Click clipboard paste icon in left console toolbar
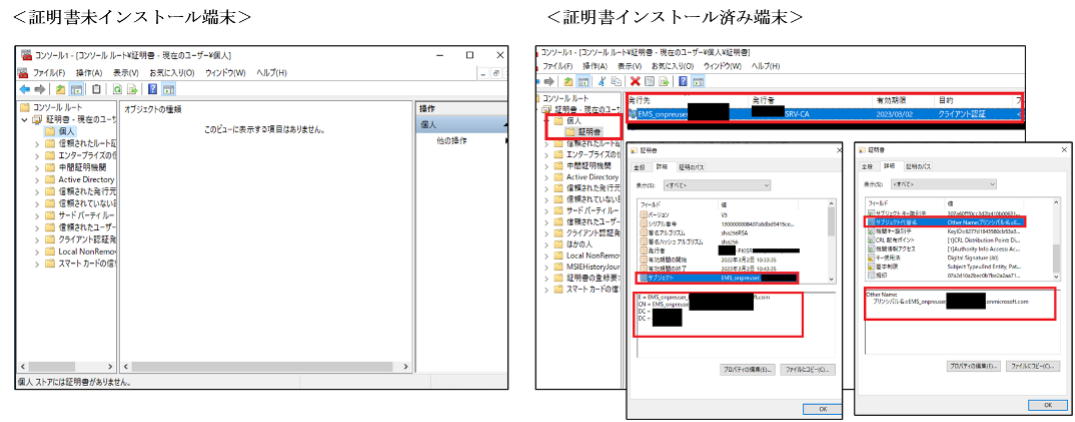Image resolution: width=1075 pixels, height=422 pixels. 97,89
